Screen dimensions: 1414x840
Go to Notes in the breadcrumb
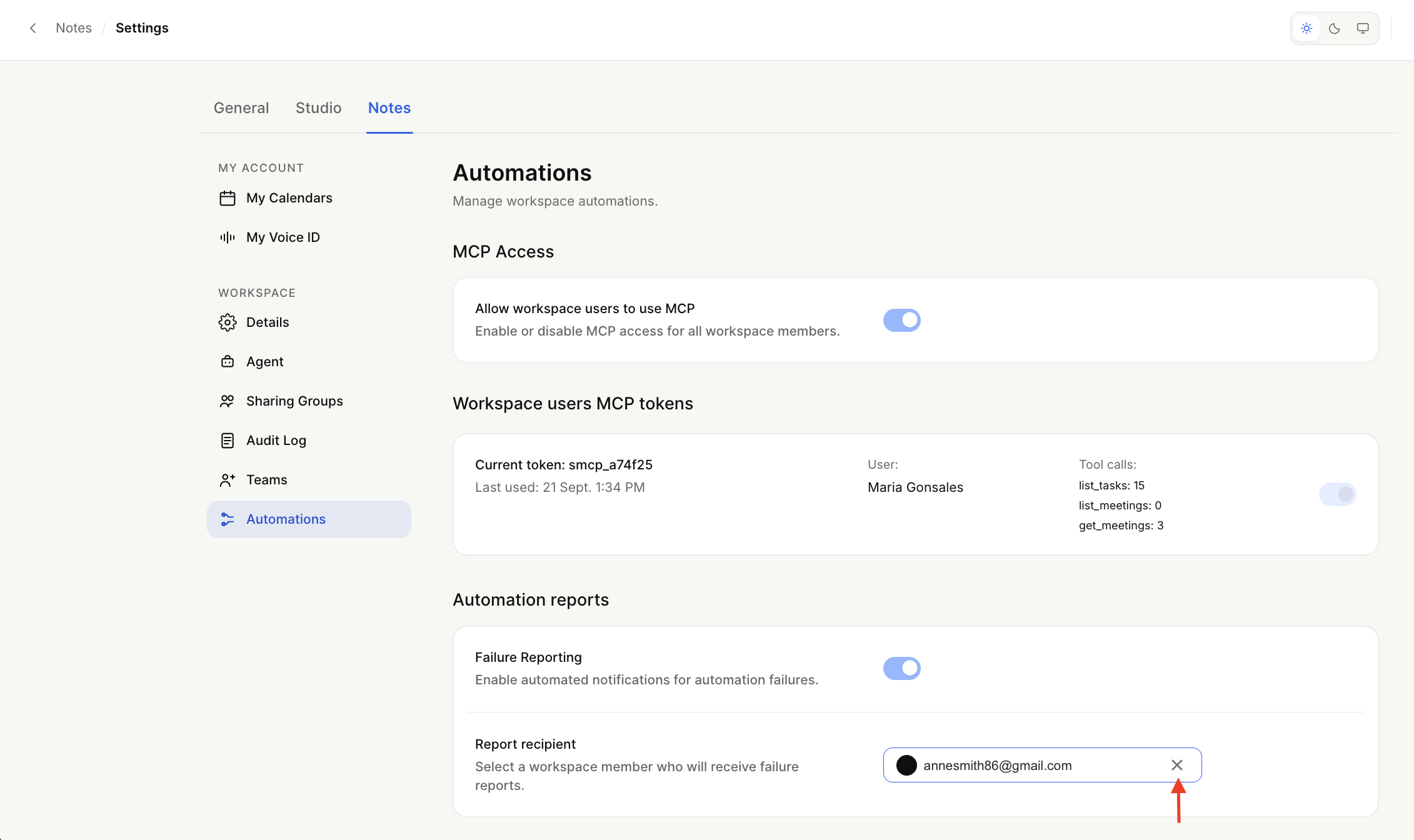(x=74, y=28)
